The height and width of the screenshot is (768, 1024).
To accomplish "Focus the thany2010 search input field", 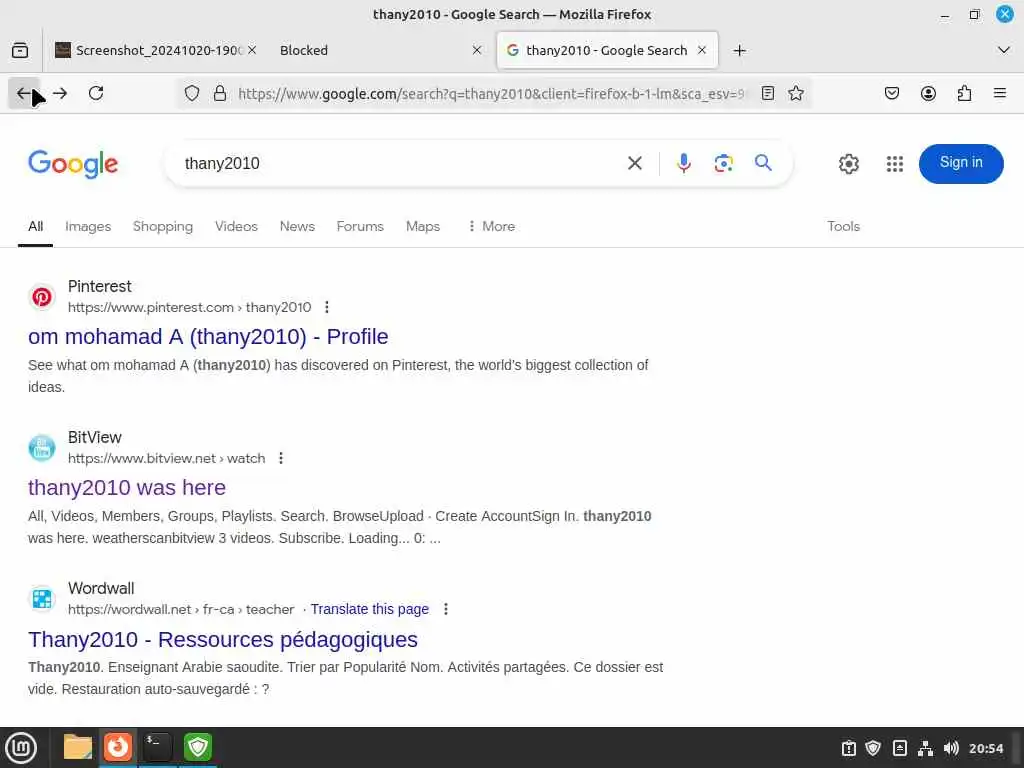I will pos(398,163).
